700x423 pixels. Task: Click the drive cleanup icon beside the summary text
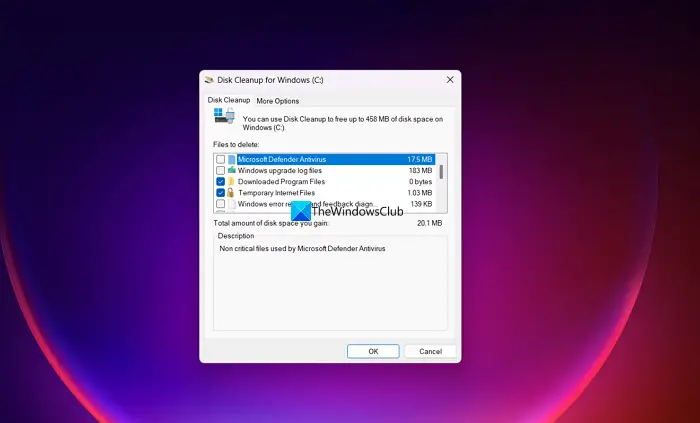[224, 116]
